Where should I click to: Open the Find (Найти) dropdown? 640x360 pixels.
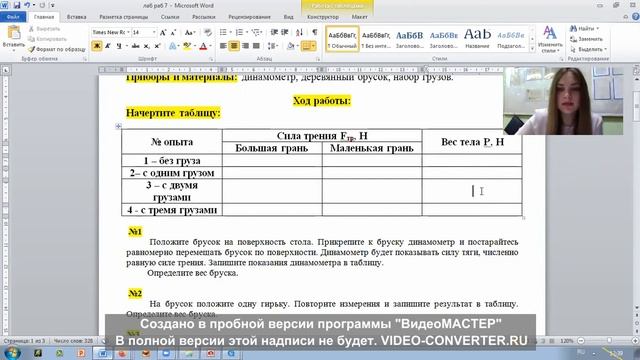tap(598, 29)
